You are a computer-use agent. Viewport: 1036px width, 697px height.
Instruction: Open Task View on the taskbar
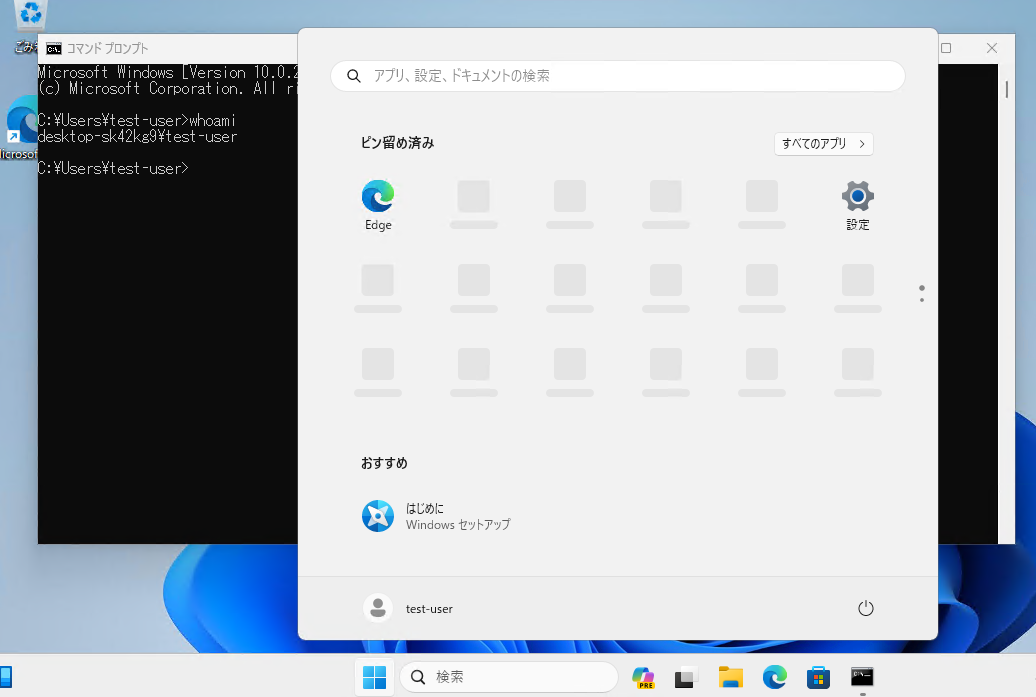point(686,677)
